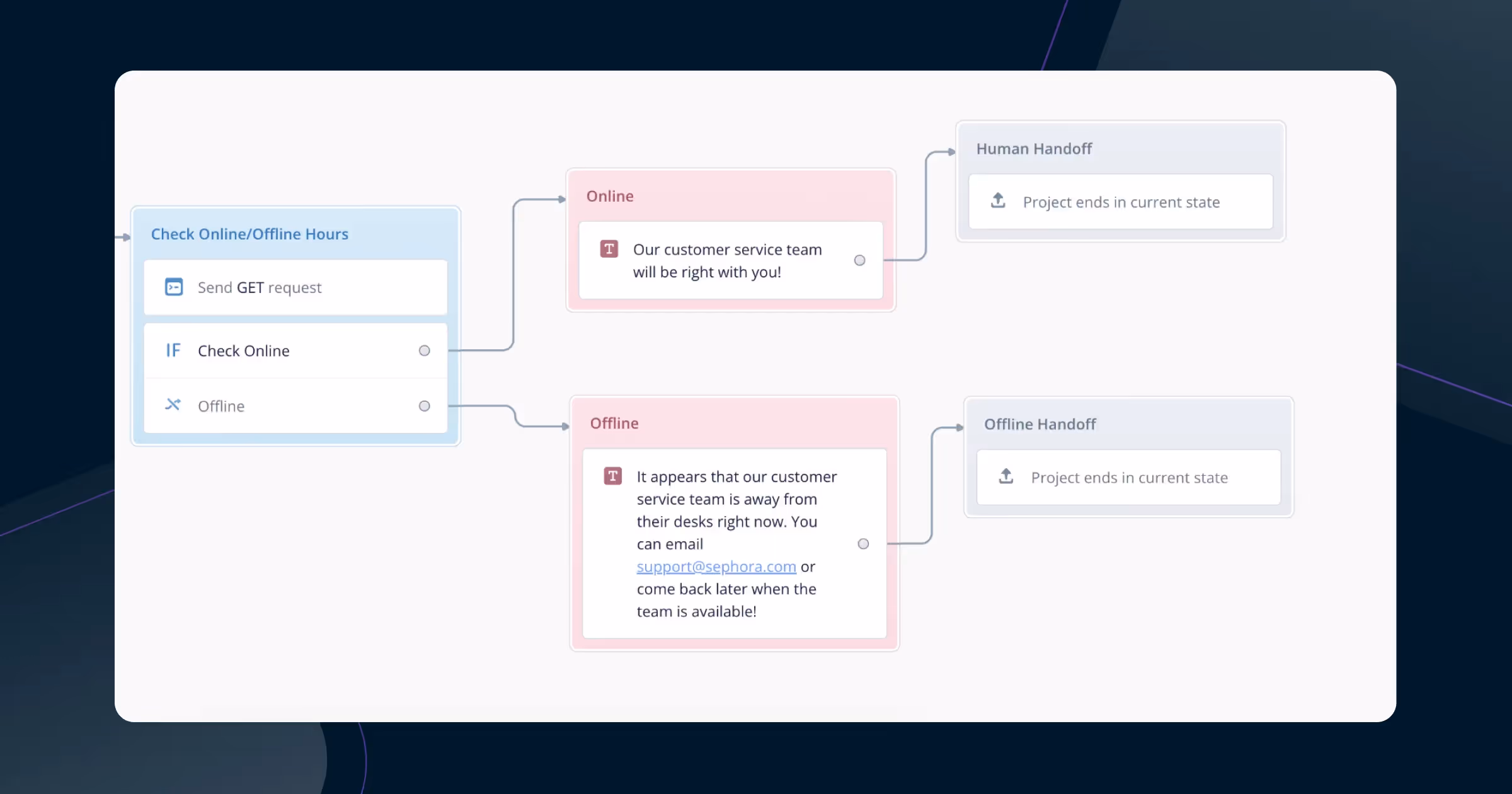Viewport: 1512px width, 794px height.
Task: Select the Check Online output port circle
Action: 424,350
